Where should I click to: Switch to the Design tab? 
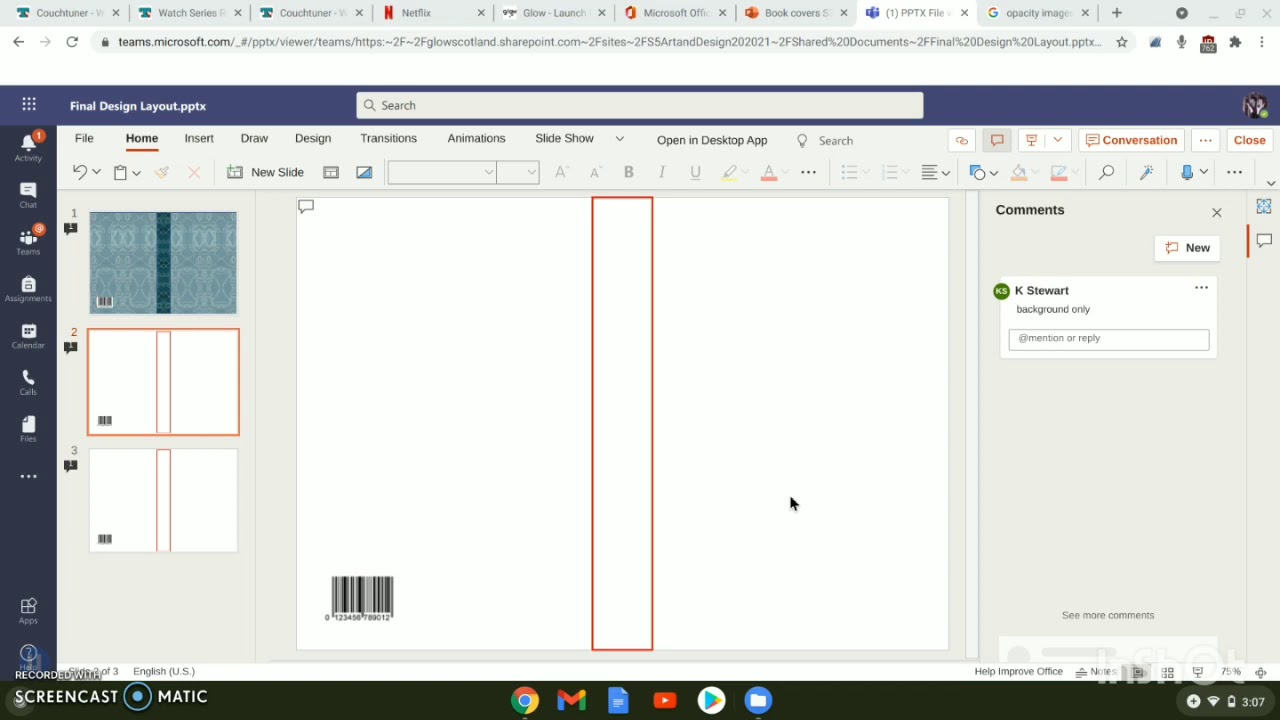[313, 139]
